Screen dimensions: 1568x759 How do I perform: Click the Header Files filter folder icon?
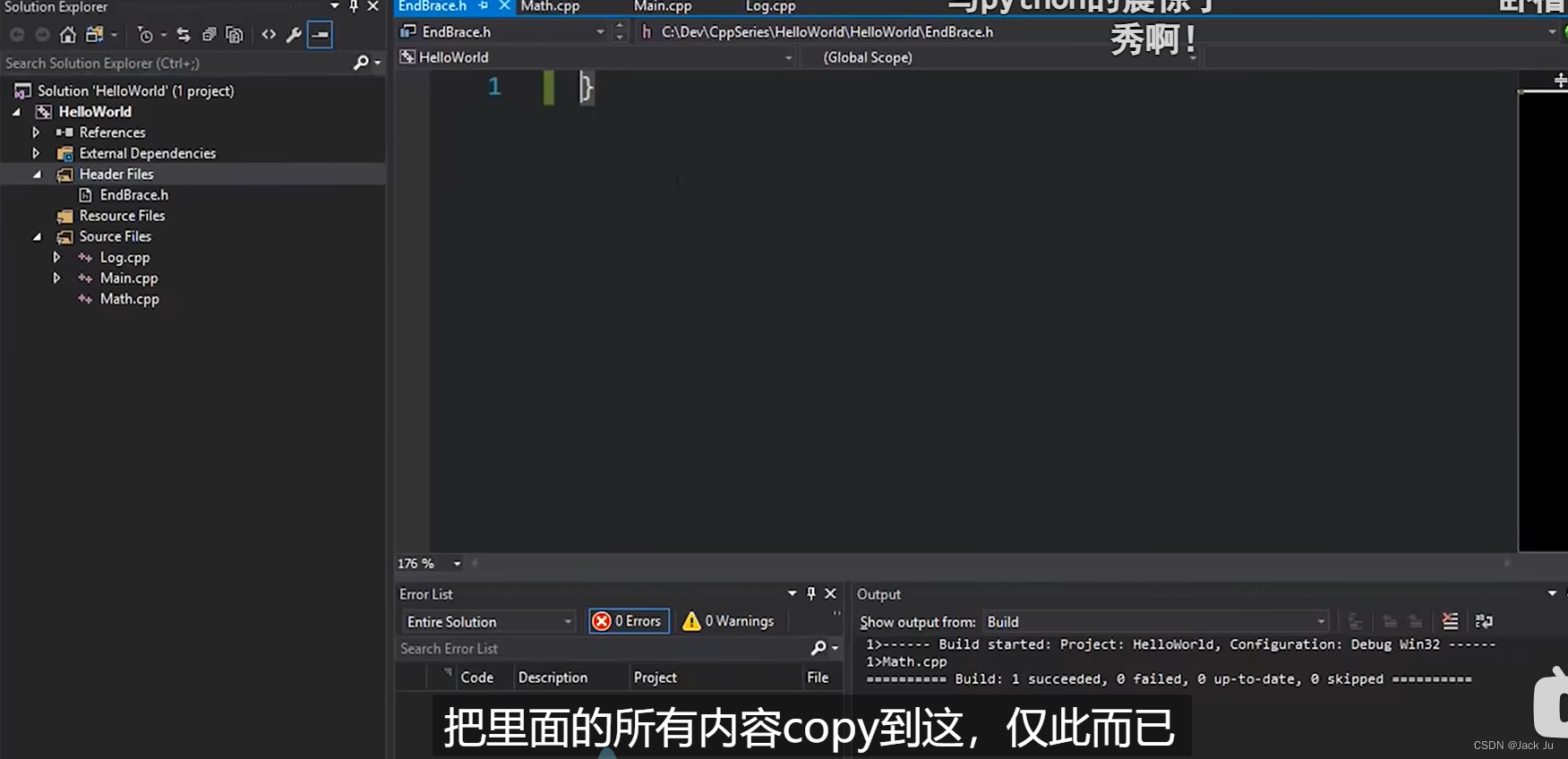pyautogui.click(x=64, y=175)
